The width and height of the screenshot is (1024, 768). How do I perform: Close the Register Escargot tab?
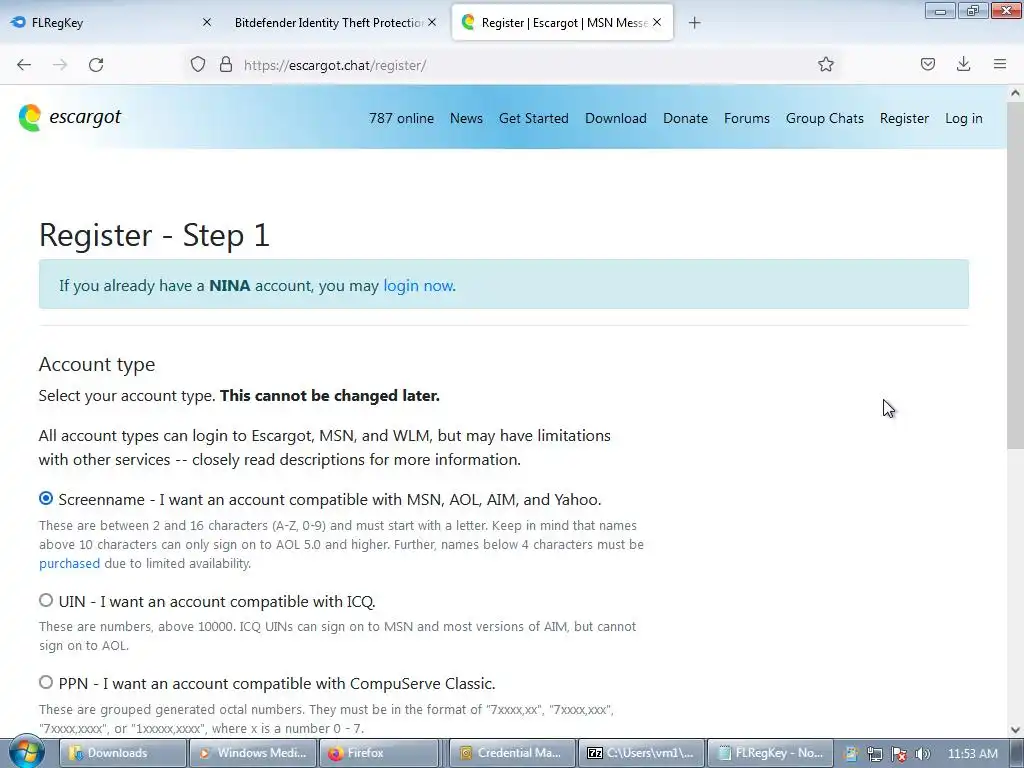[x=657, y=22]
